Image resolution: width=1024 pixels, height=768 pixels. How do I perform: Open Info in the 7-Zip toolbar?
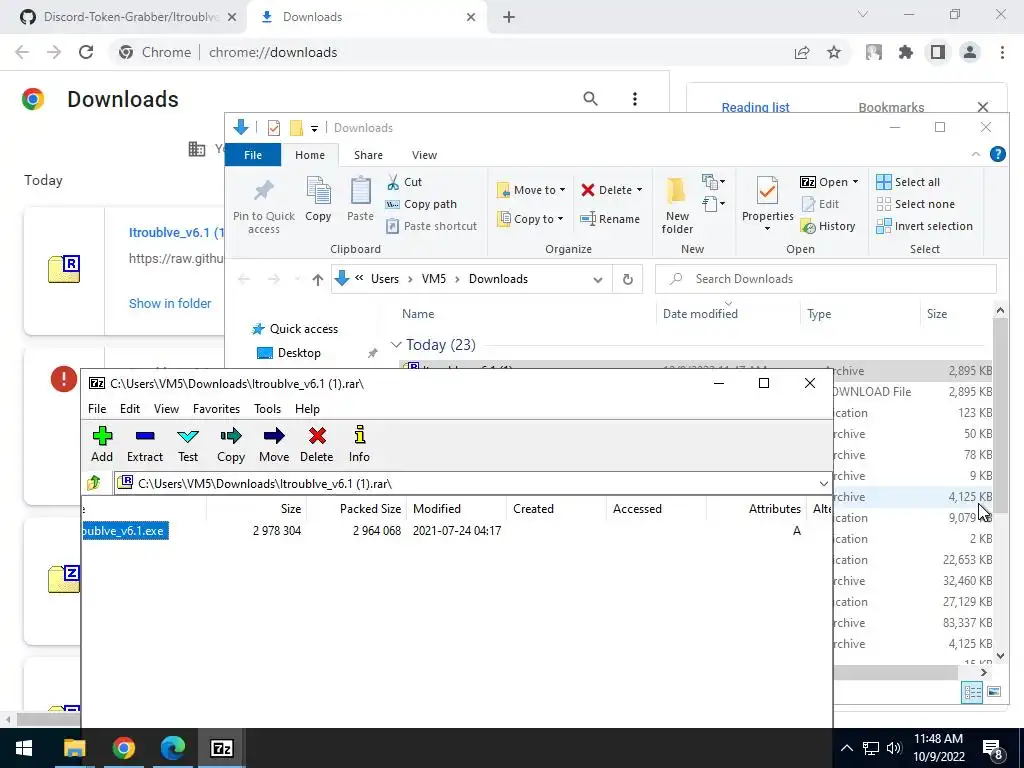(x=359, y=444)
